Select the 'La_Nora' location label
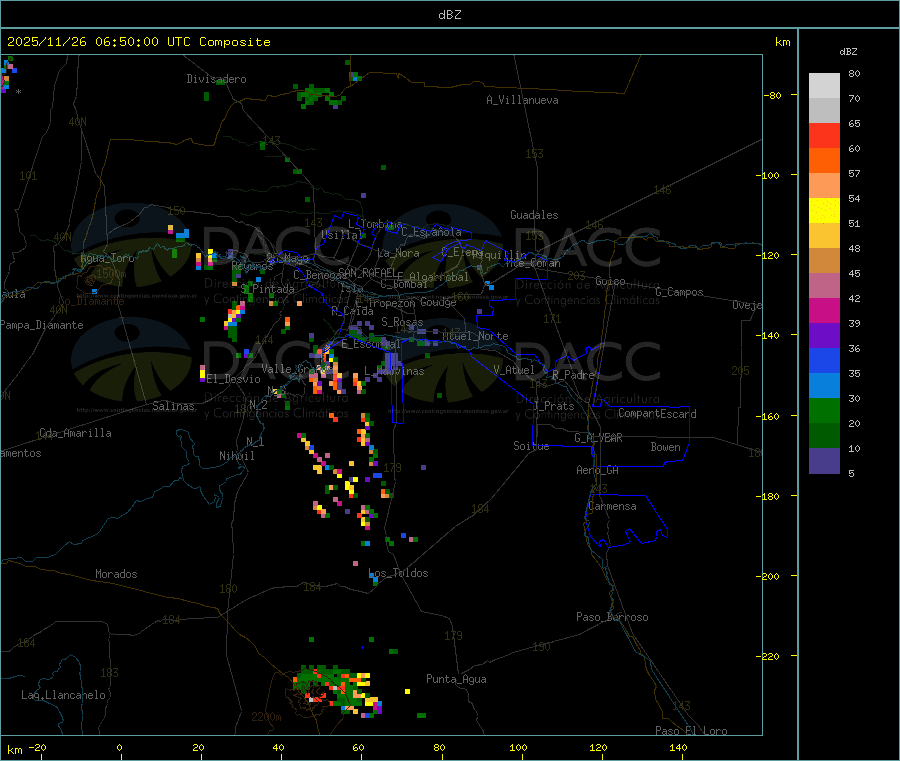The image size is (900, 761). click(x=398, y=253)
